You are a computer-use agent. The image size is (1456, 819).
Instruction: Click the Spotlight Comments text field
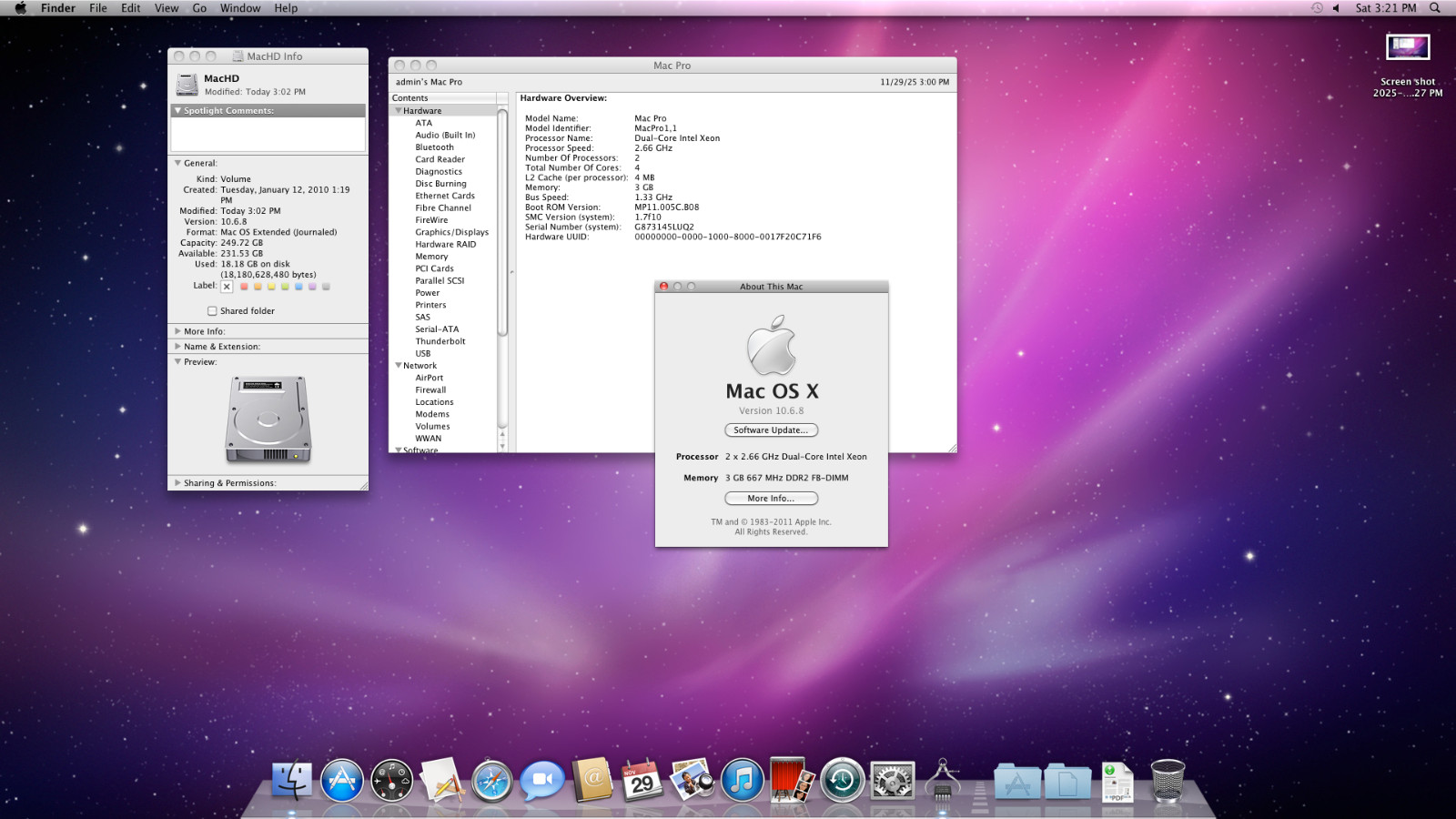[x=268, y=135]
